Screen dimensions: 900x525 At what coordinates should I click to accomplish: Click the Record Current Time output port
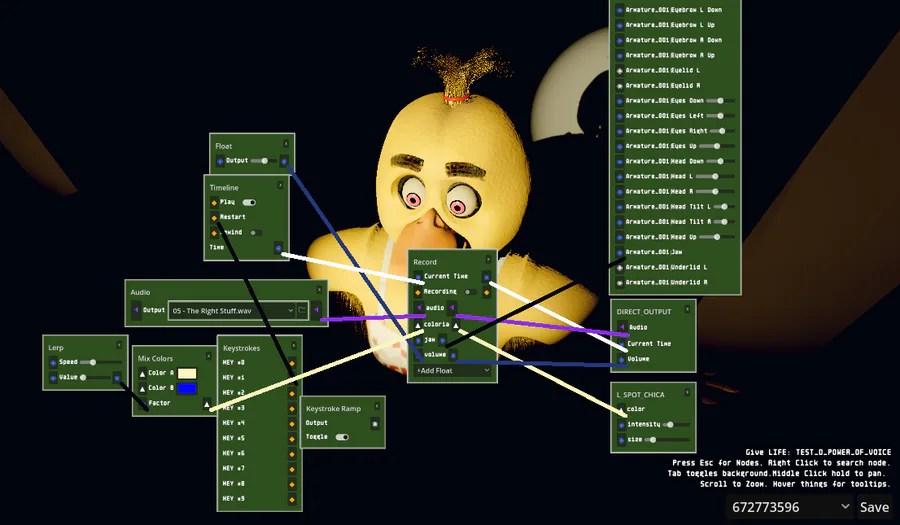pos(486,277)
